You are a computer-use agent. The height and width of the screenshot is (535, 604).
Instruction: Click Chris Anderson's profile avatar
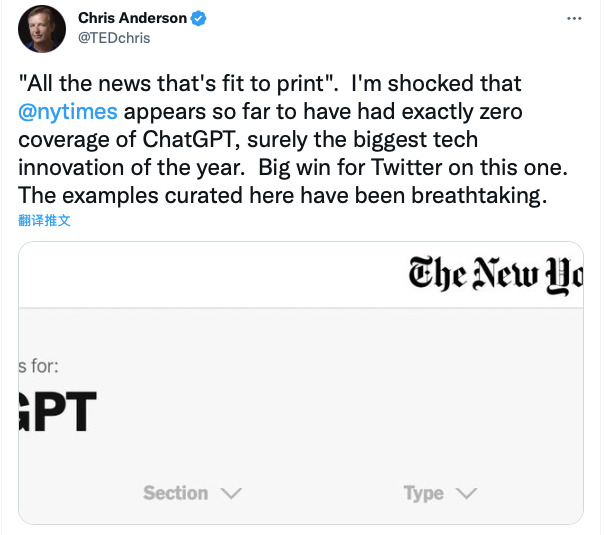pyautogui.click(x=40, y=30)
